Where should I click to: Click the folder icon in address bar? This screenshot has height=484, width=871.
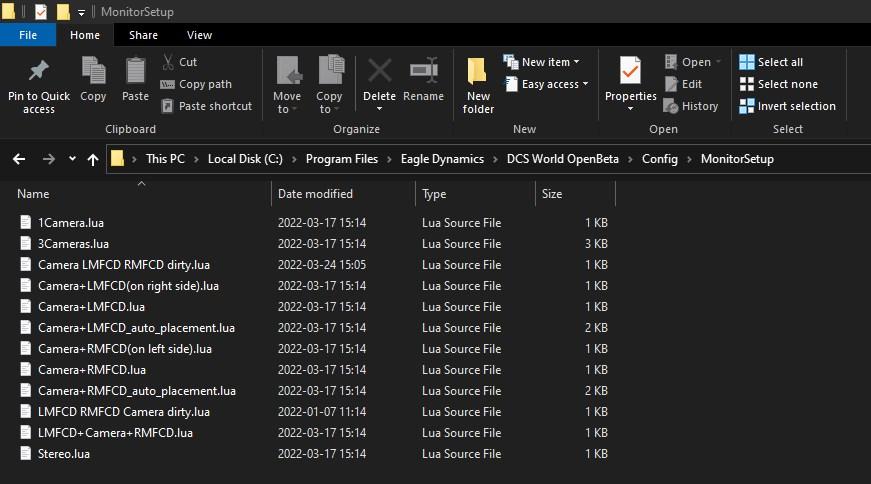click(117, 158)
